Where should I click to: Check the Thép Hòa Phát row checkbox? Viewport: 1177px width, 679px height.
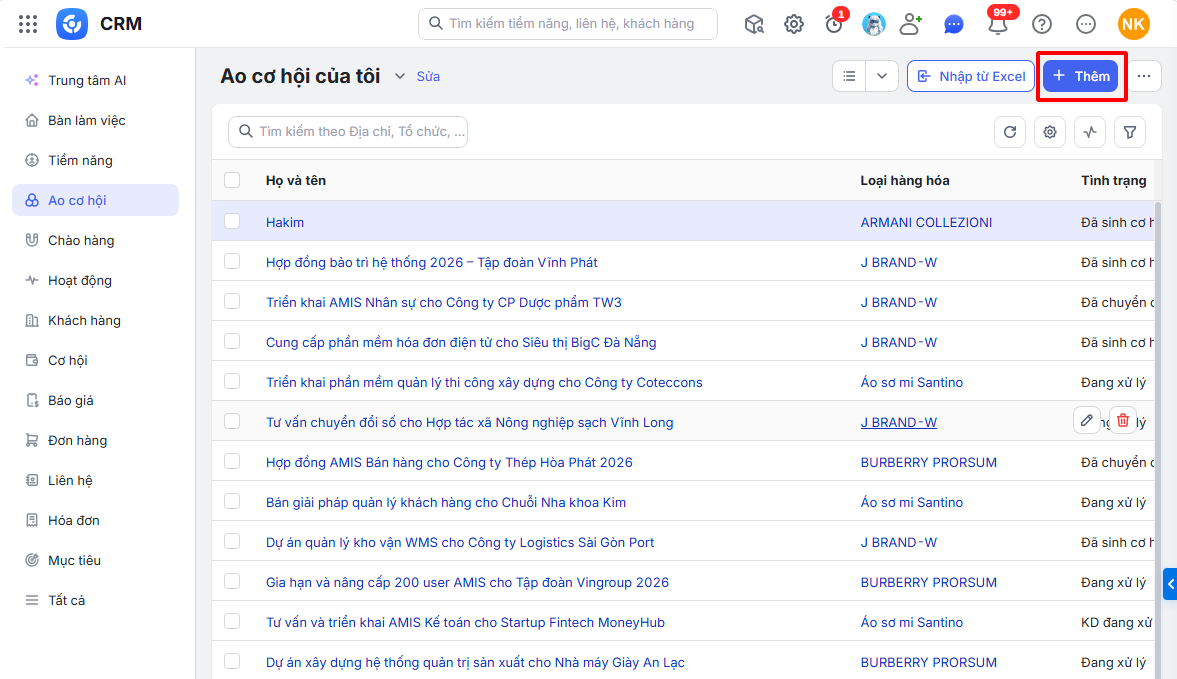(232, 461)
